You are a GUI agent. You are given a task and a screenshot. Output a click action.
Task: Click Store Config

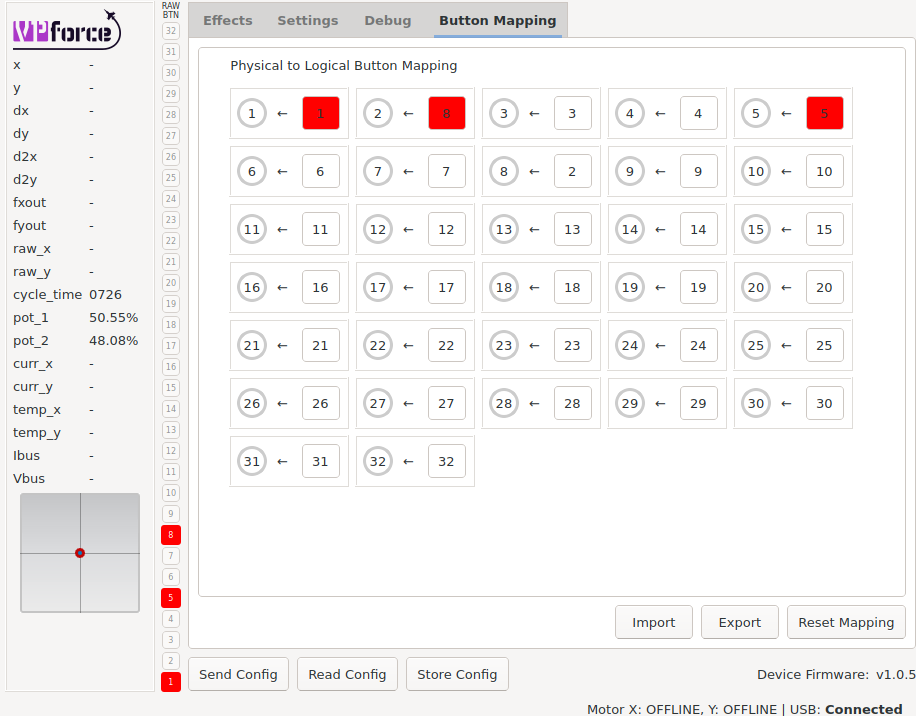click(456, 673)
